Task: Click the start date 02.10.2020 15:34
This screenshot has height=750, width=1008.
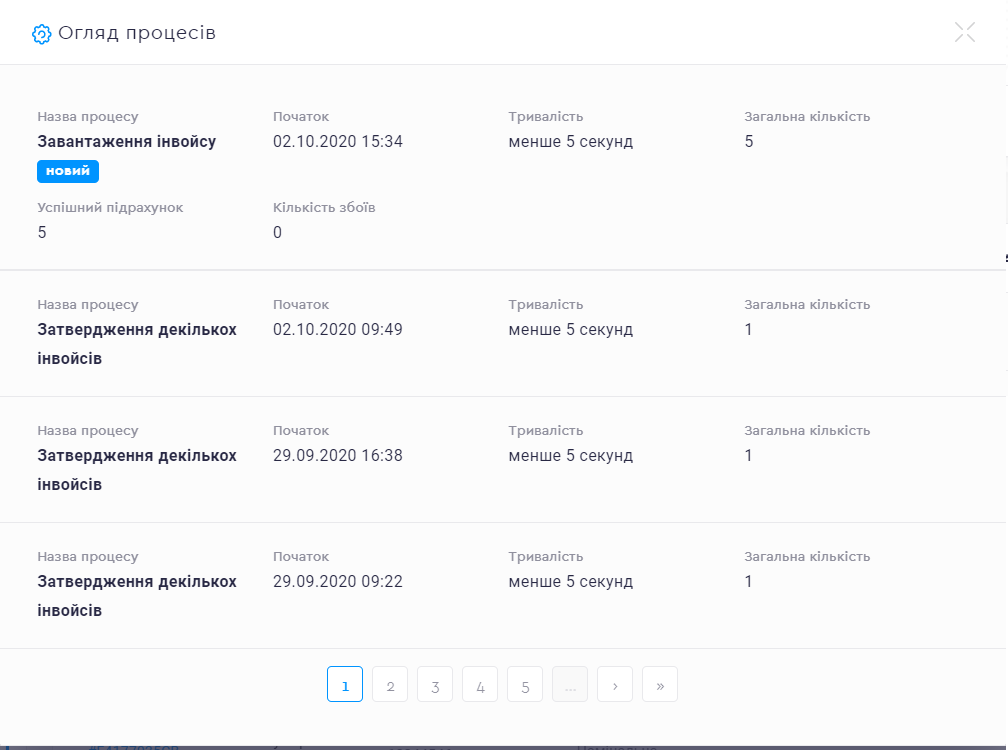Action: (x=338, y=142)
